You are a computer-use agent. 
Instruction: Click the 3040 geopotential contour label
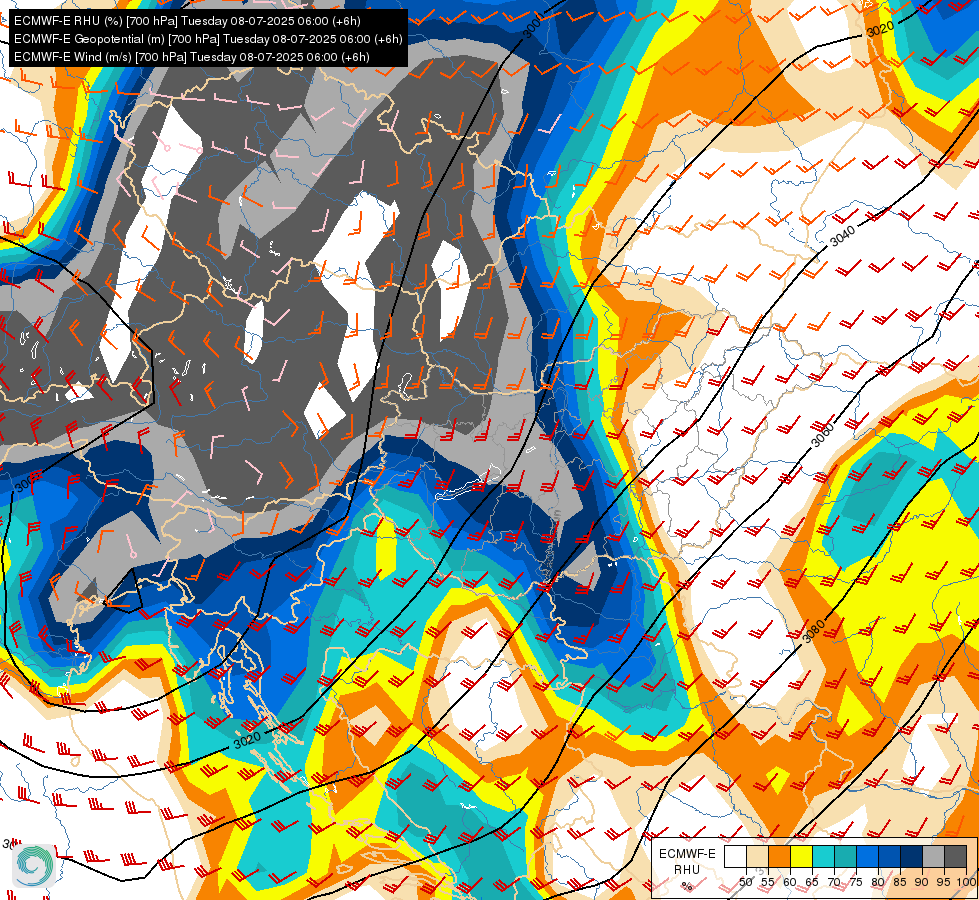click(x=843, y=235)
